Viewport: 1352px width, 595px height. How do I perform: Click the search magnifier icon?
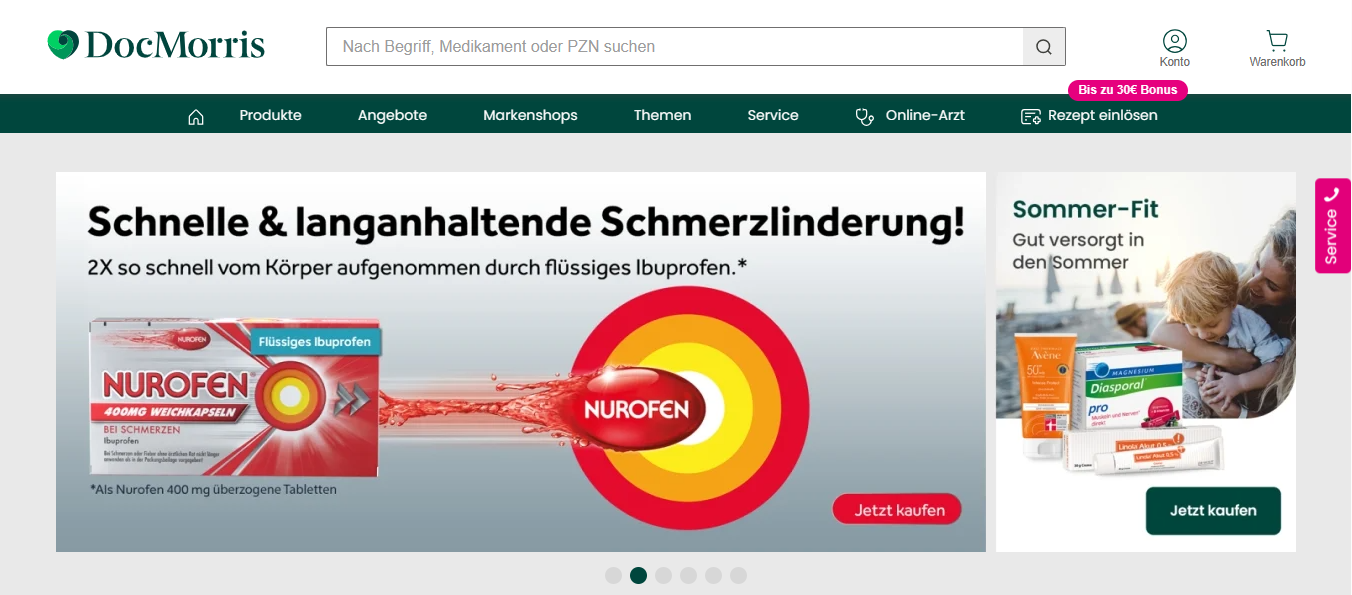1044,47
